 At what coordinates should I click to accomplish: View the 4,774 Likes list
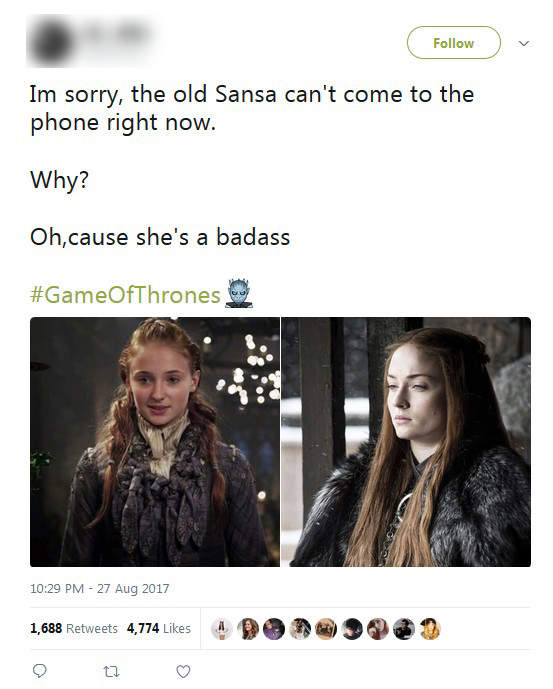159,628
